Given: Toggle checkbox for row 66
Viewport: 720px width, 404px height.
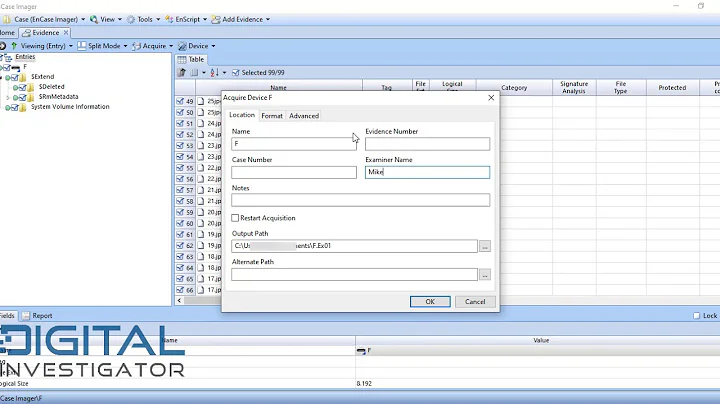Looking at the screenshot, I should (180, 290).
